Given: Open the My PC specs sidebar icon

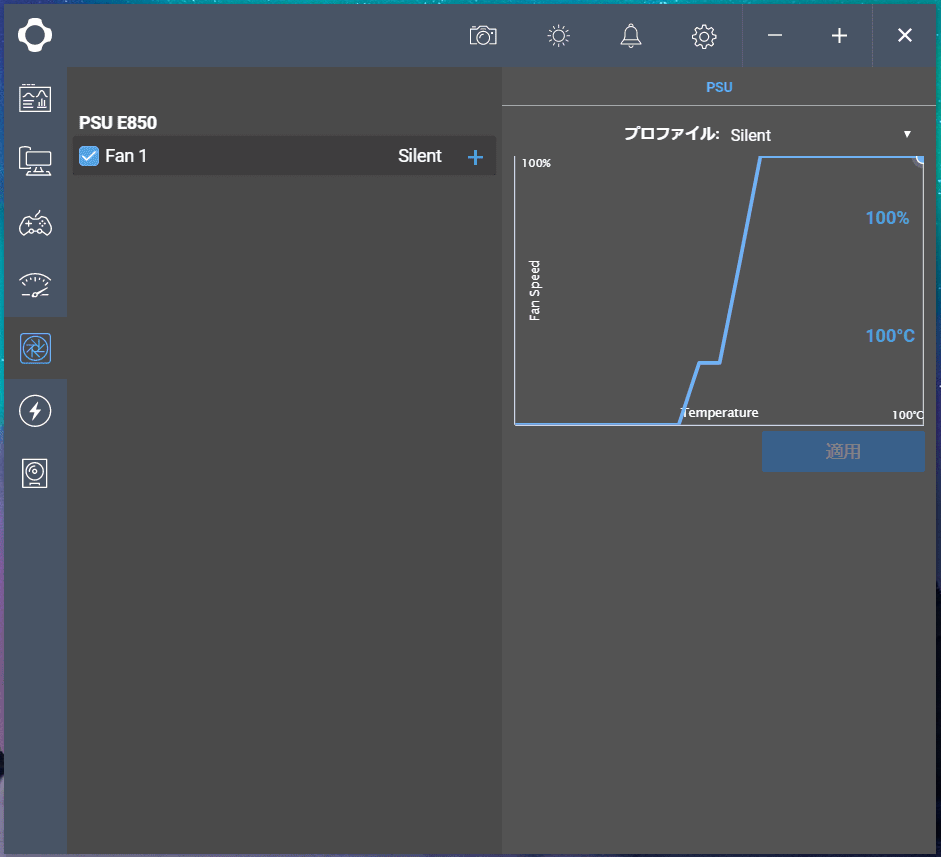Looking at the screenshot, I should tap(35, 161).
